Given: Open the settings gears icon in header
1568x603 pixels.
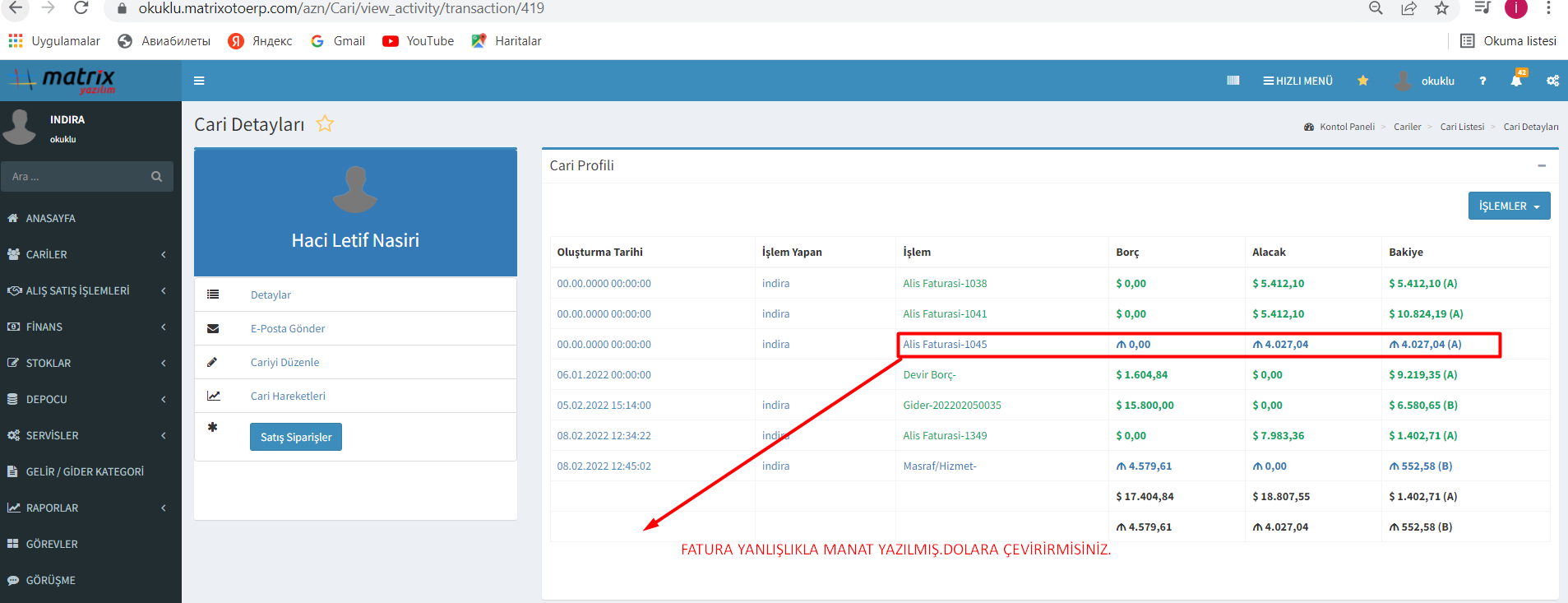Looking at the screenshot, I should point(1552,81).
